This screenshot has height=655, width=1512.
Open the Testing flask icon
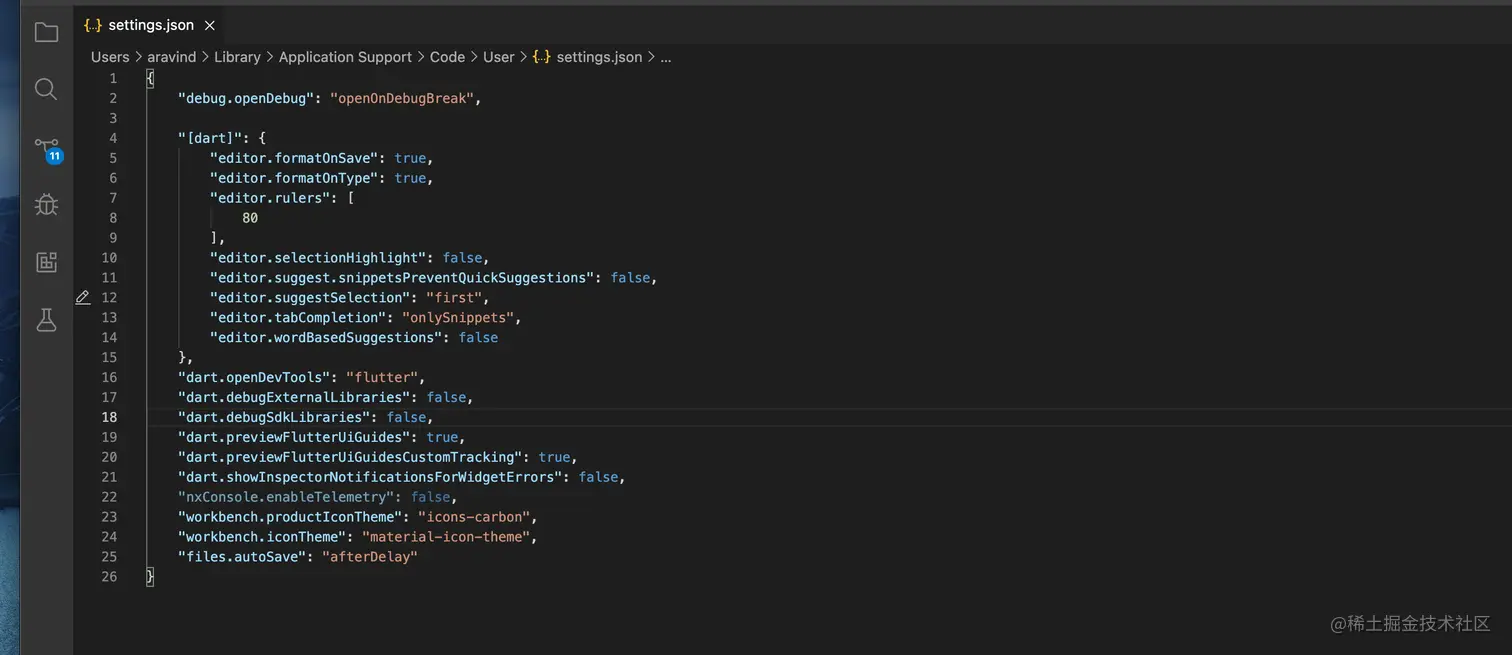(x=46, y=320)
